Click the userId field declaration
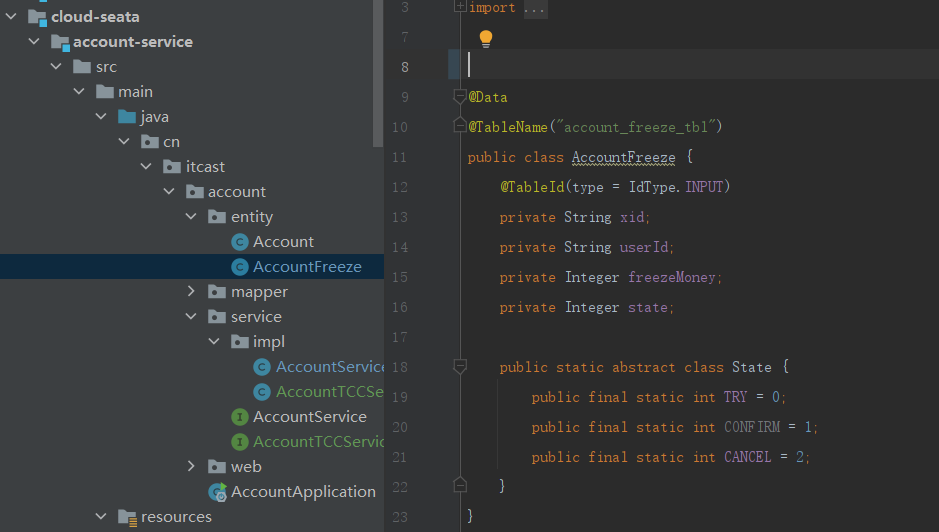939x532 pixels. (643, 247)
